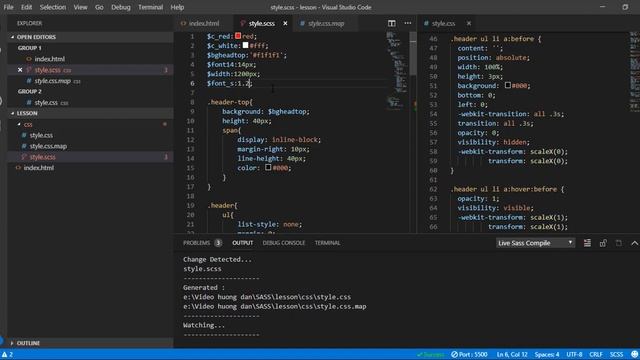
Task: Close the style.scss editor tab
Action: click(285, 24)
